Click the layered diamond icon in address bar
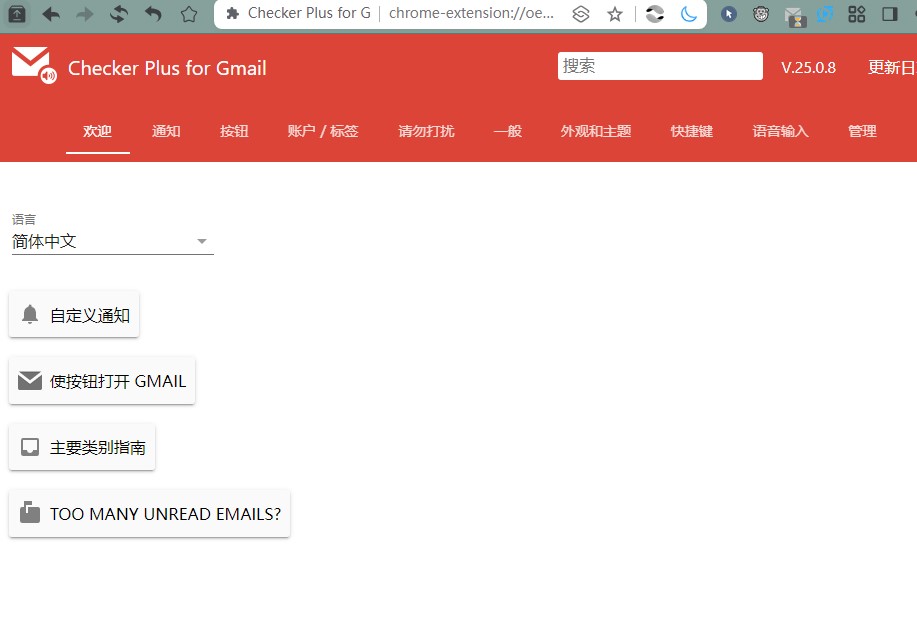The image size is (917, 636). [581, 14]
